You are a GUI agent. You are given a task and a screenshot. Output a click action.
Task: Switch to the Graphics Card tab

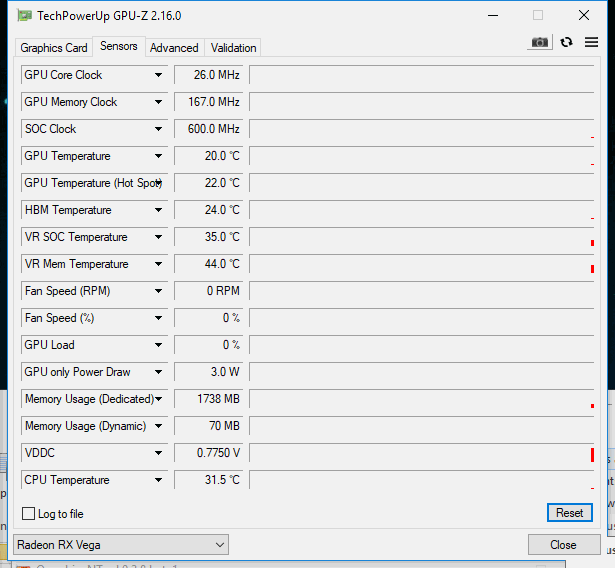(54, 48)
